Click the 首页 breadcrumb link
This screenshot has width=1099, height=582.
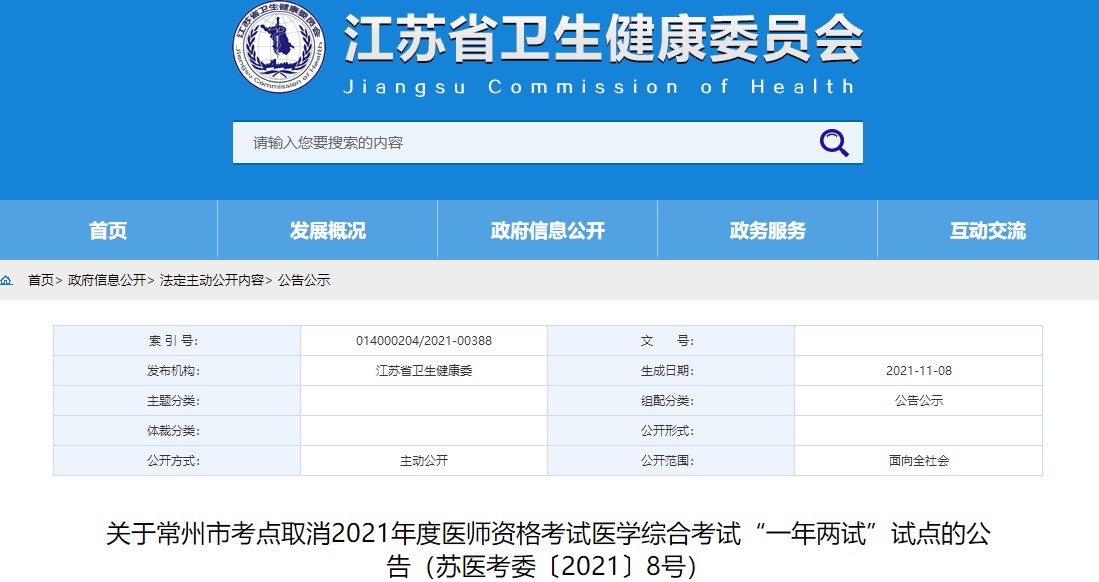[41, 281]
